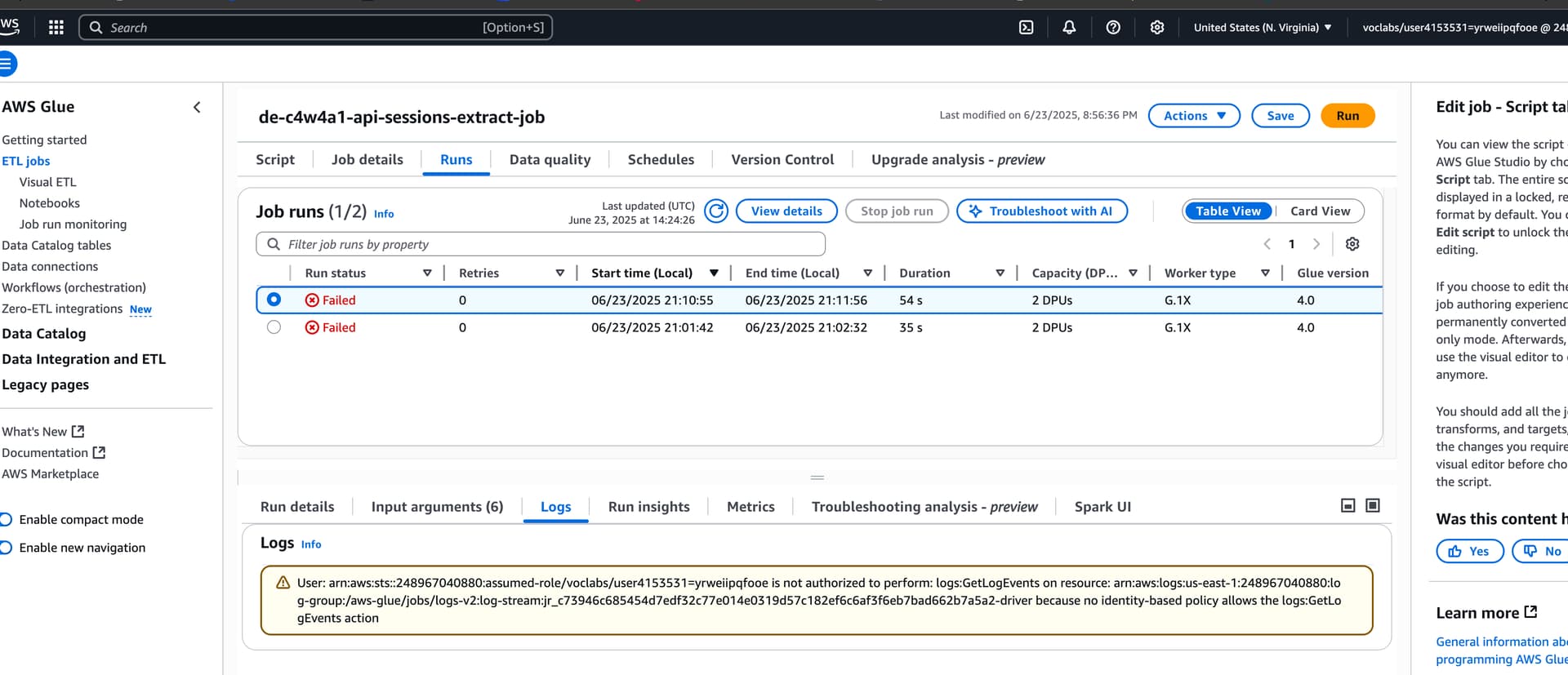Toggle the blue hamburger navigation menu
1568x675 pixels.
(x=7, y=64)
